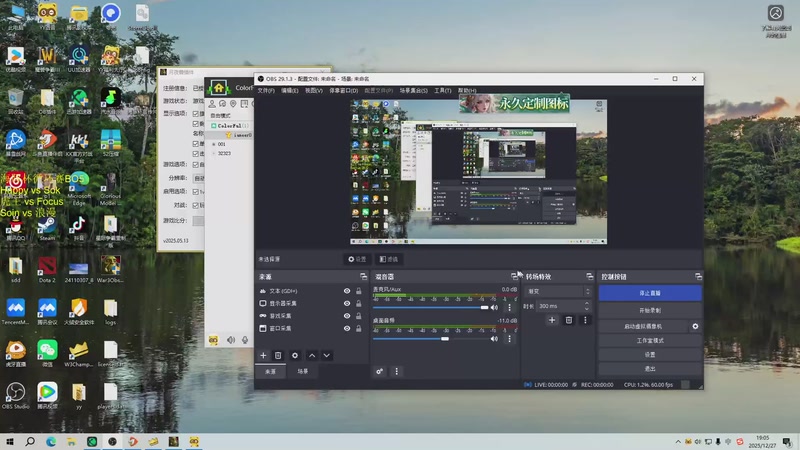Toggle lock for 显示器采集 source
Screen dimensions: 800x450
359,303
